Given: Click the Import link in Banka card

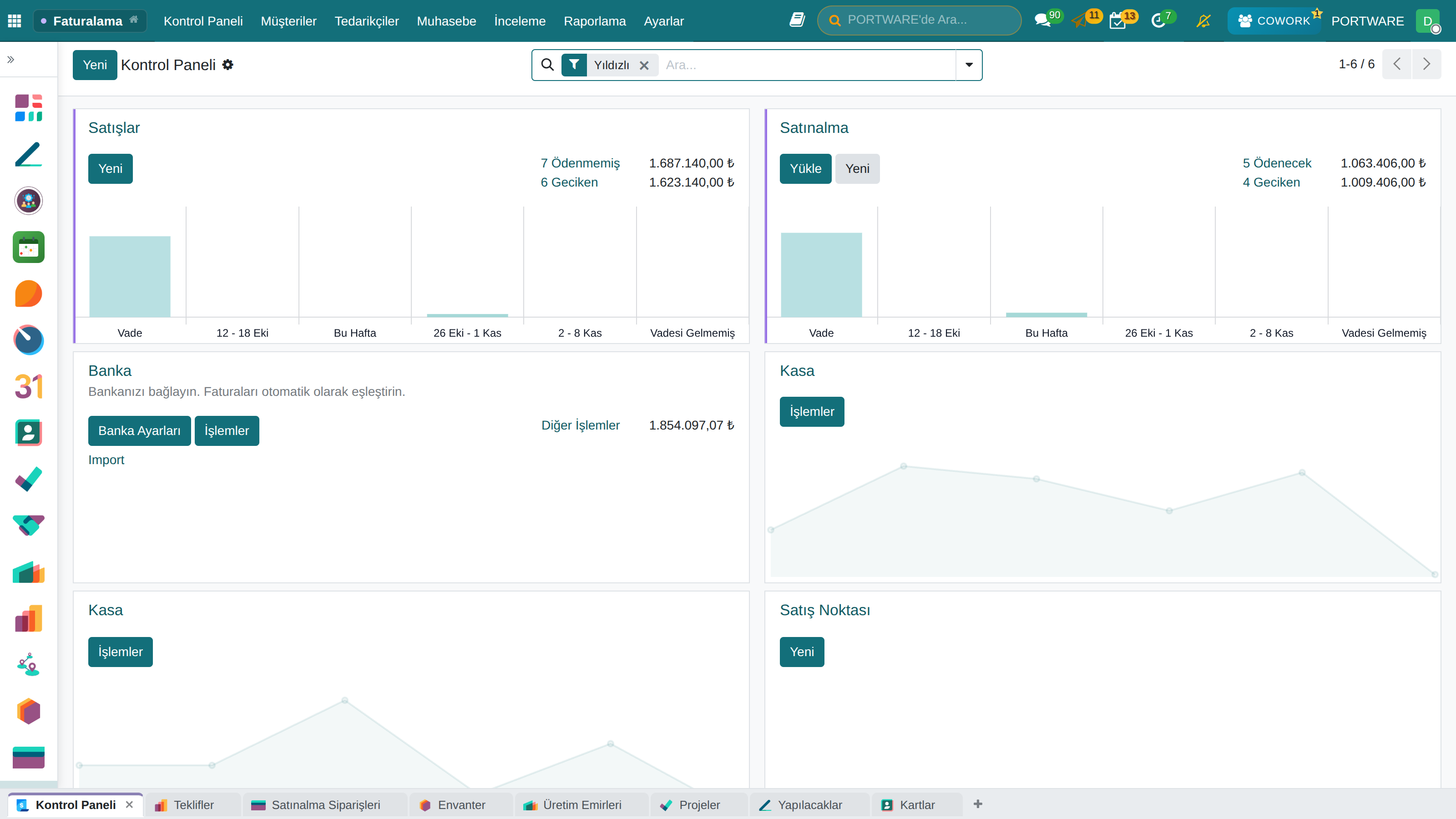Looking at the screenshot, I should coord(106,460).
